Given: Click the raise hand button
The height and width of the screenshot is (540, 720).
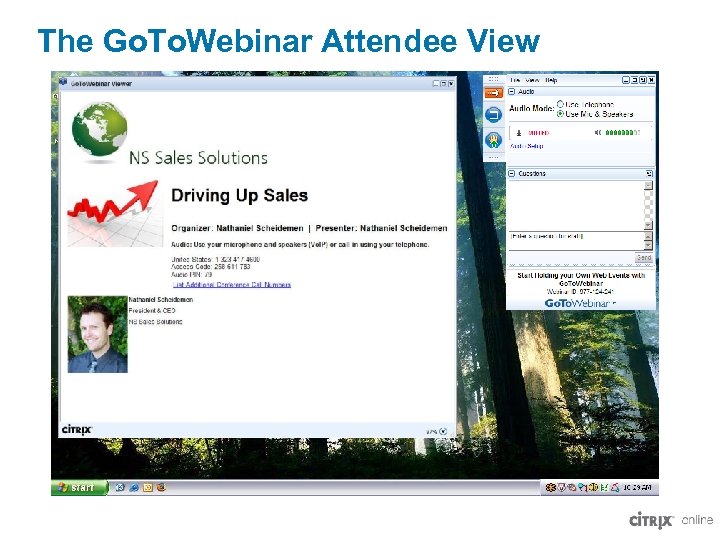Looking at the screenshot, I should click(494, 140).
